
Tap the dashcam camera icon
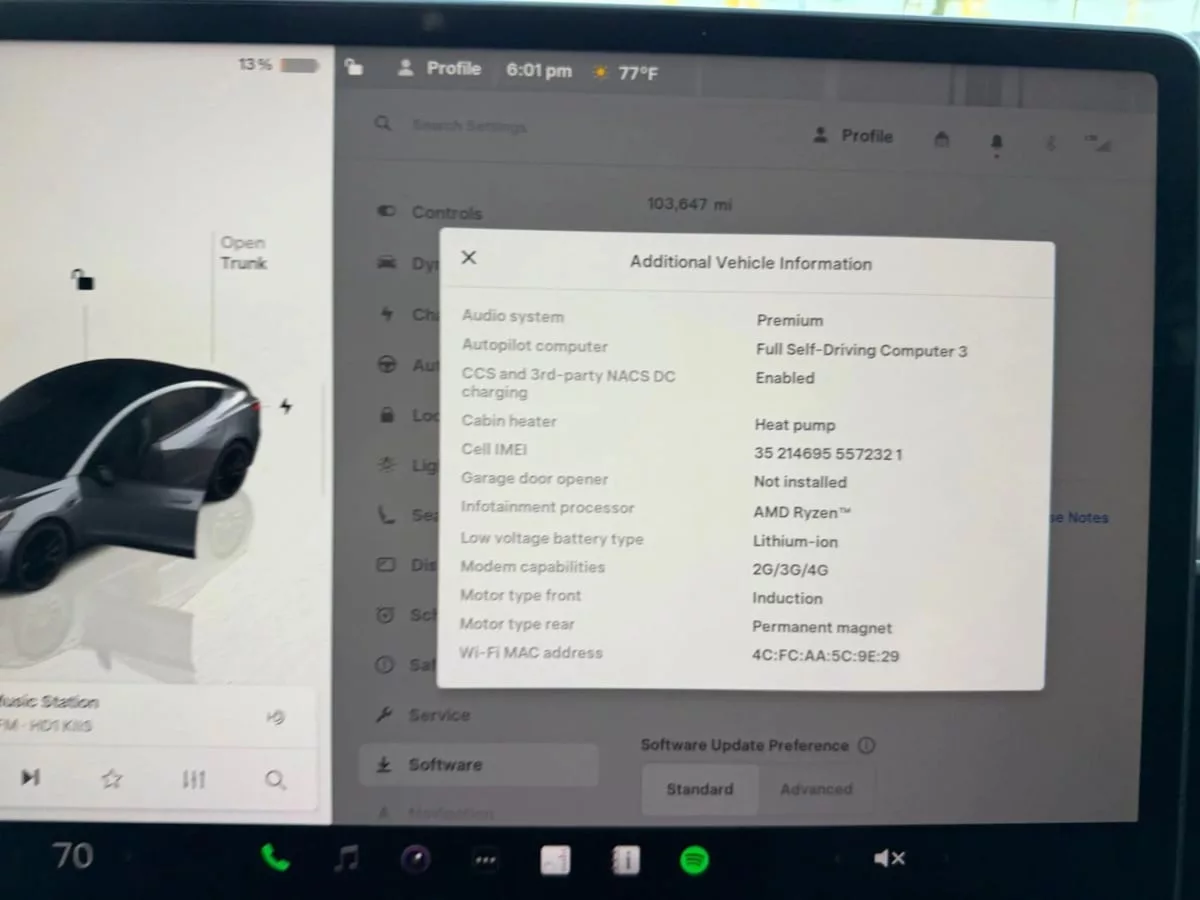pyautogui.click(x=416, y=859)
